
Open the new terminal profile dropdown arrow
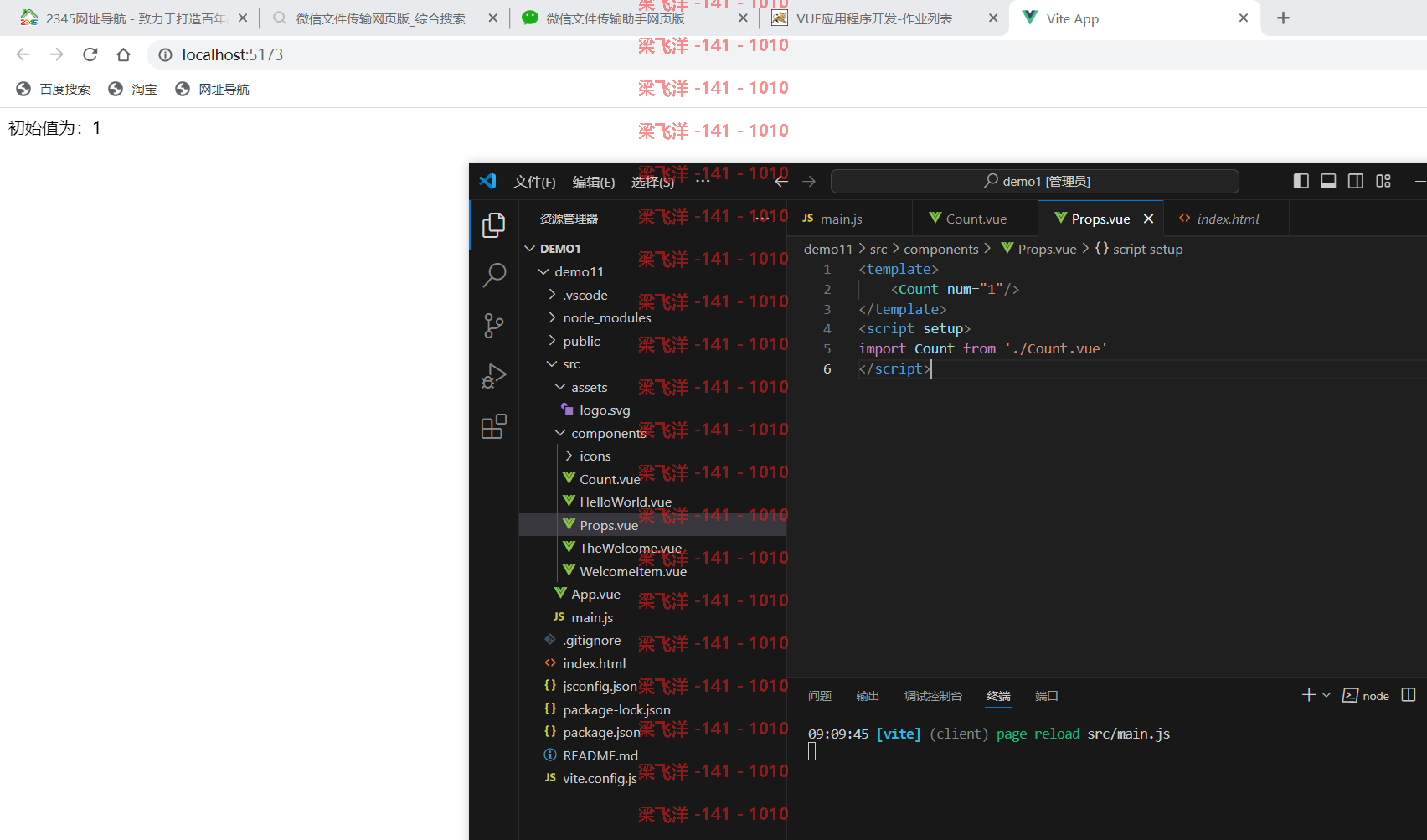[1327, 695]
